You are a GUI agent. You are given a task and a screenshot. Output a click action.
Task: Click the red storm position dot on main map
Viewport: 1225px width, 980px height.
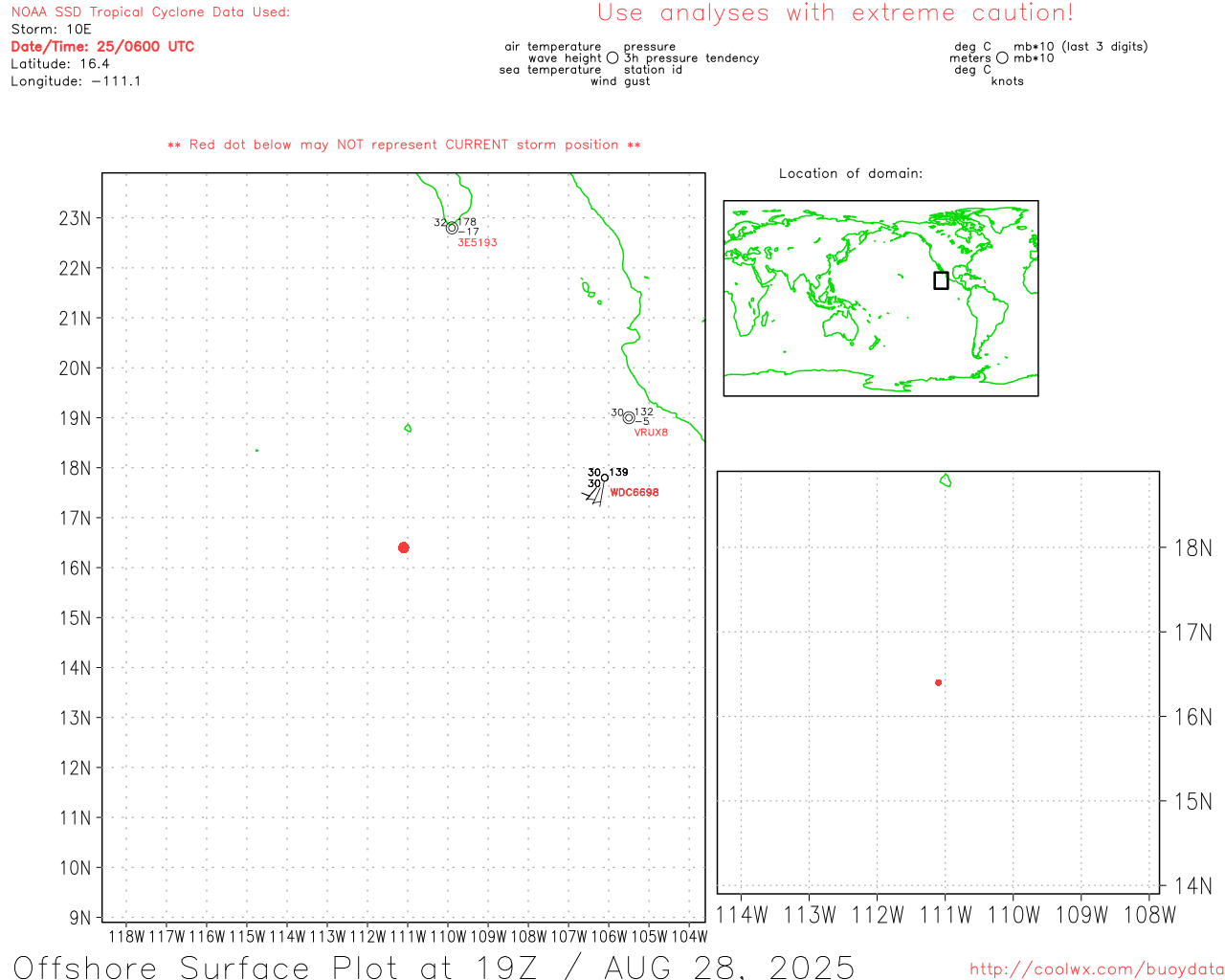coord(403,547)
